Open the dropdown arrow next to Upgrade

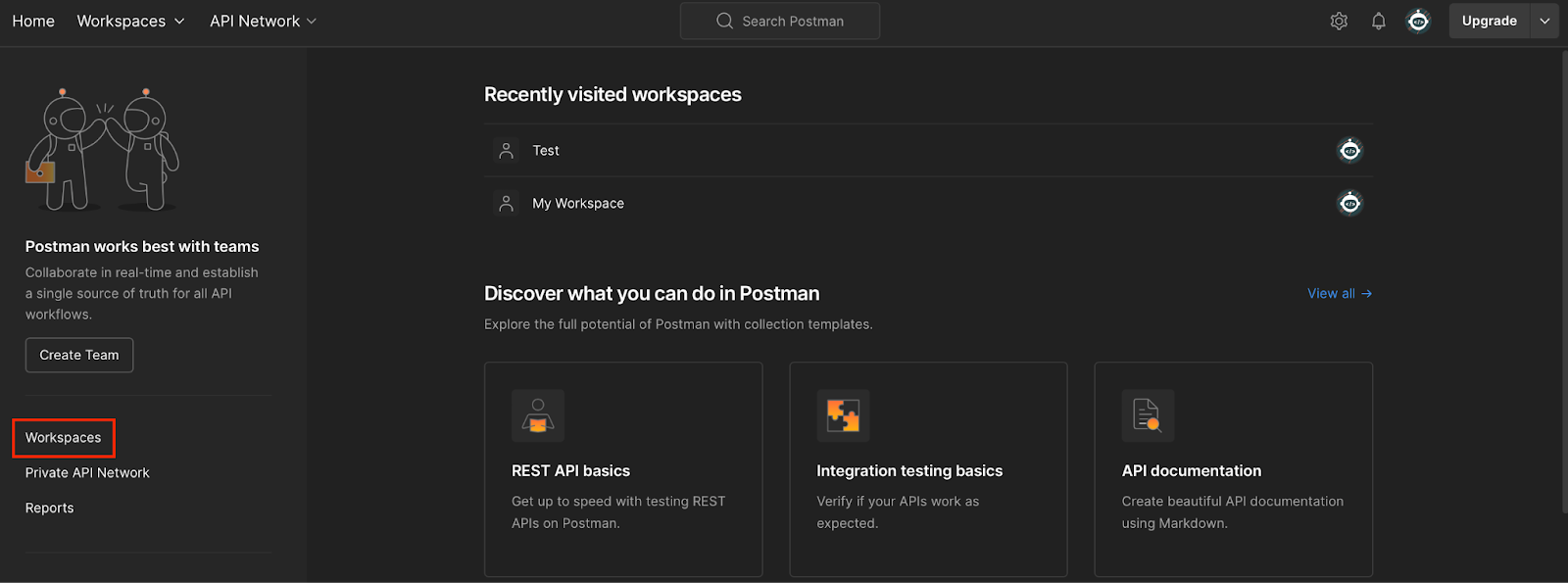tap(1544, 21)
